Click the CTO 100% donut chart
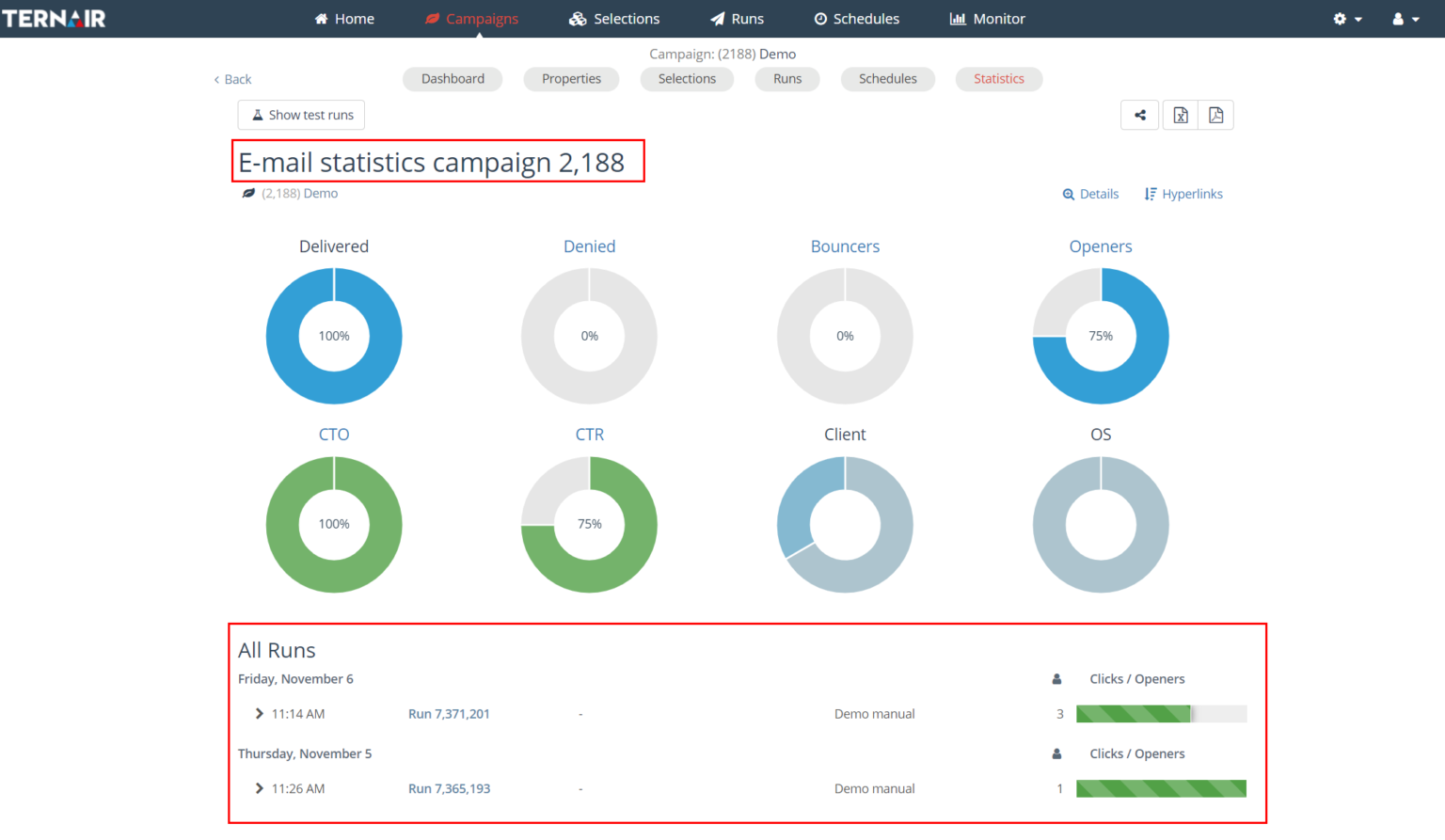Image resolution: width=1445 pixels, height=840 pixels. pyautogui.click(x=334, y=524)
